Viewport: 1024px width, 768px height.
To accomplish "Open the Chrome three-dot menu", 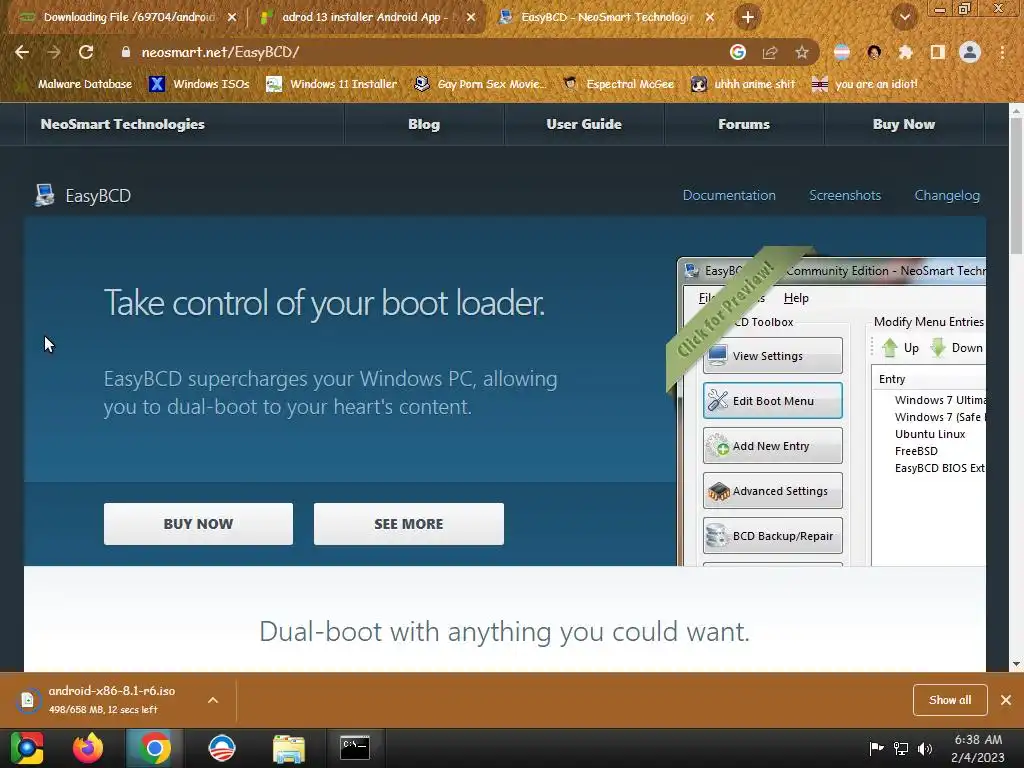I will tap(1002, 52).
